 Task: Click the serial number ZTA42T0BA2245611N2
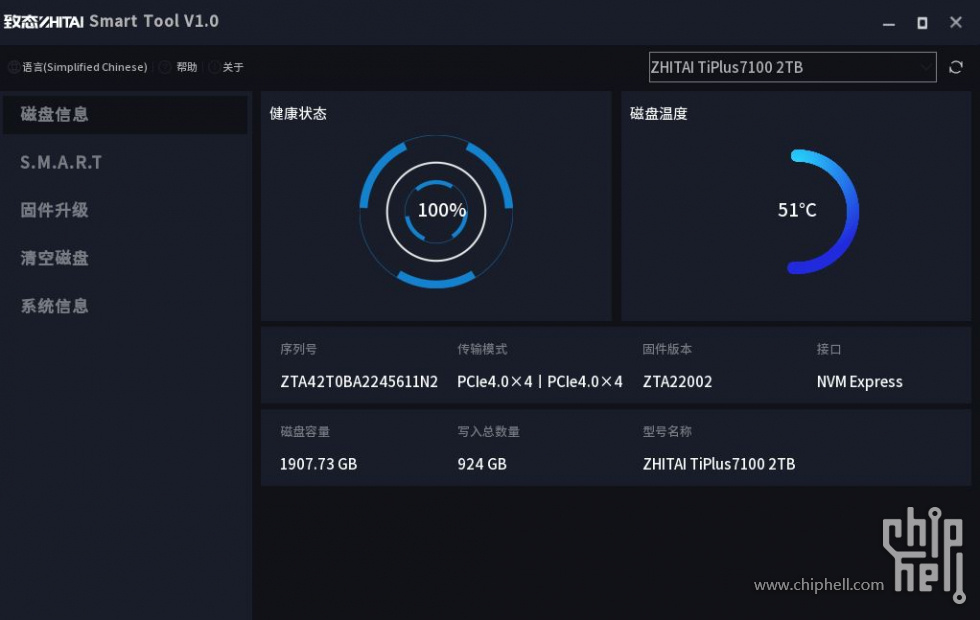pos(359,381)
